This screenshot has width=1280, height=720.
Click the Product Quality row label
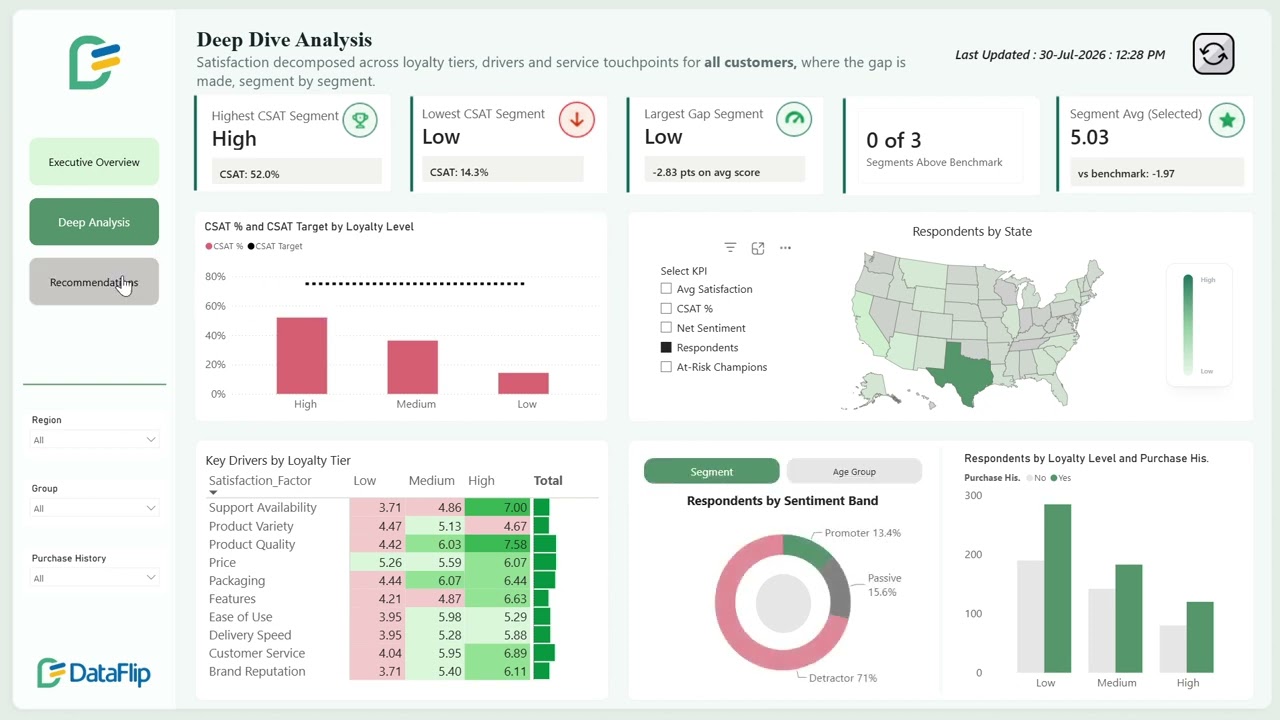point(252,544)
